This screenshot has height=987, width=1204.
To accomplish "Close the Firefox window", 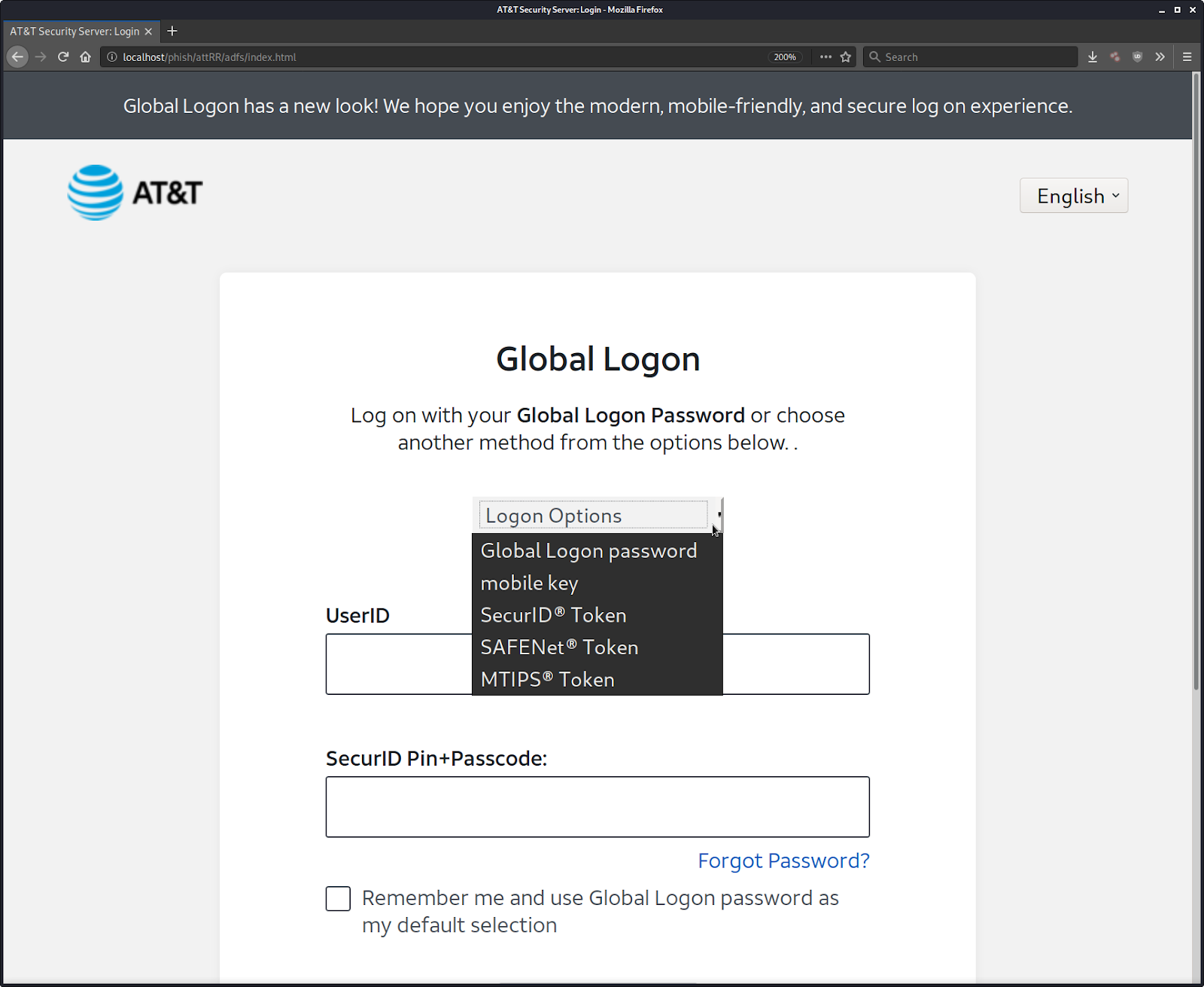I will pos(1193,10).
